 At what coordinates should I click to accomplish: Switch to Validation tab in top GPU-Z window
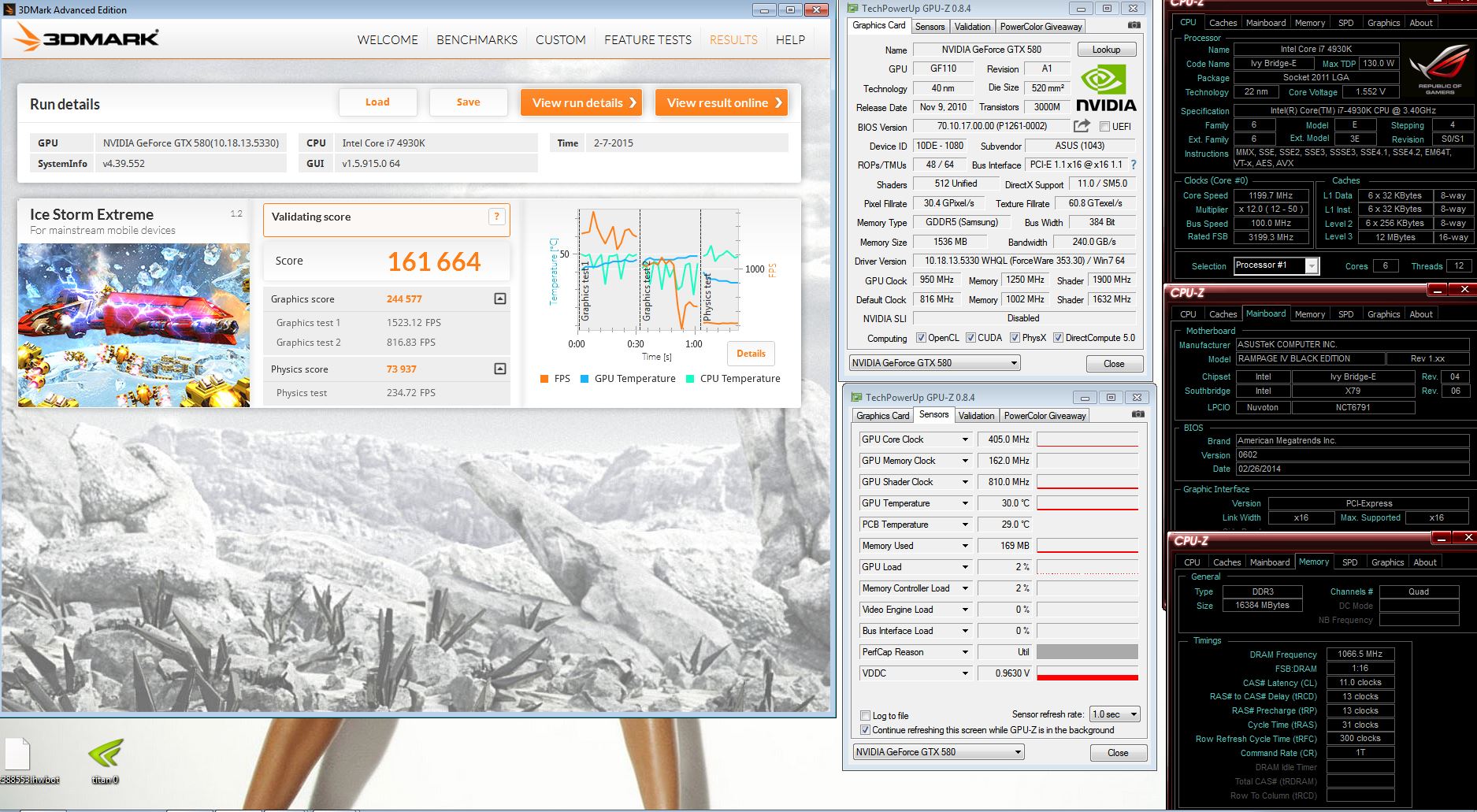[x=972, y=26]
